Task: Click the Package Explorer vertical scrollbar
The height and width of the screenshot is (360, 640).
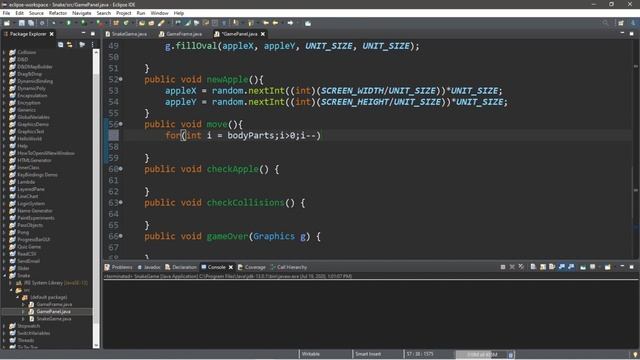Action: [96, 199]
